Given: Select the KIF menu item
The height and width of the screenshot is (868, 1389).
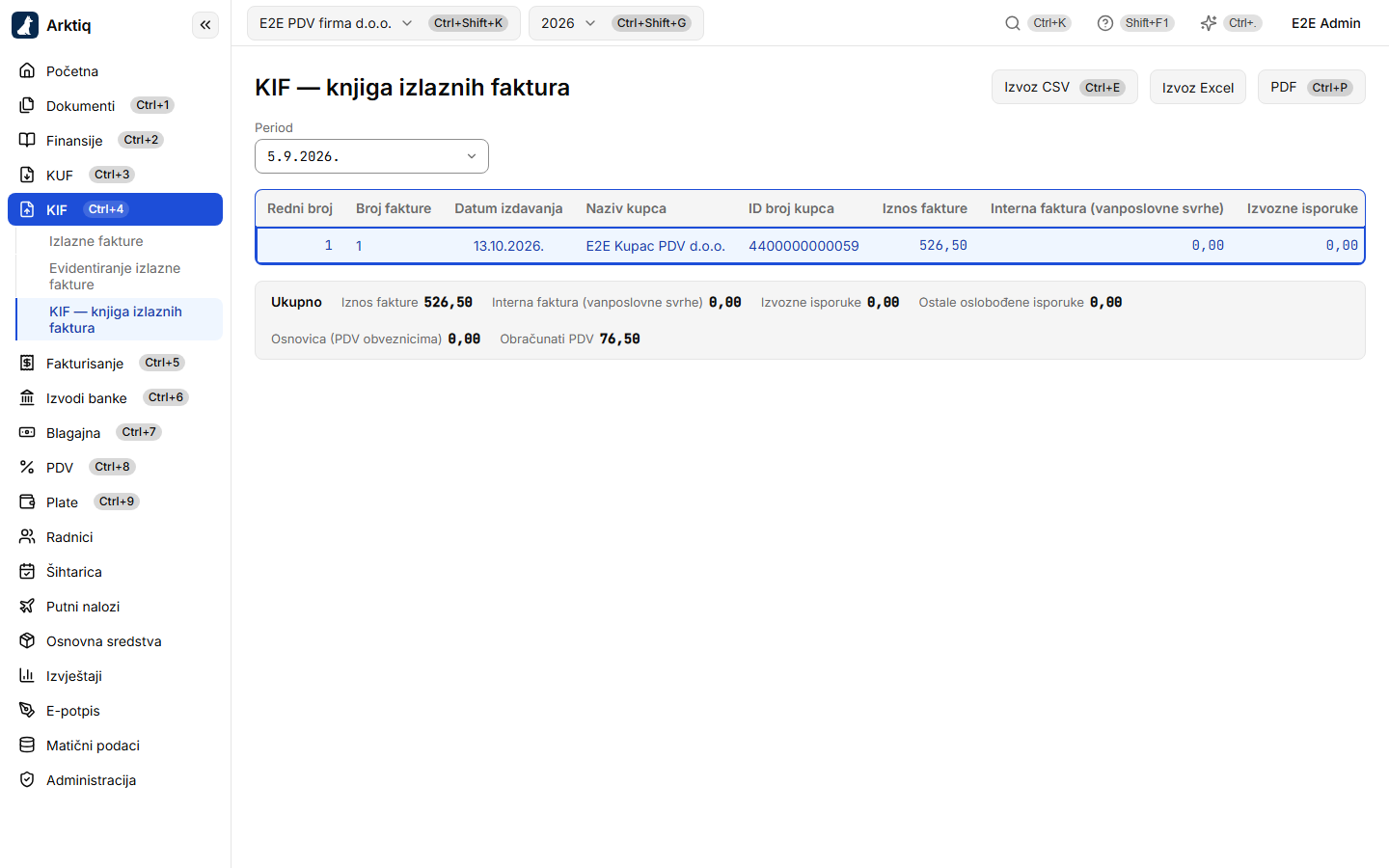Looking at the screenshot, I should (115, 209).
